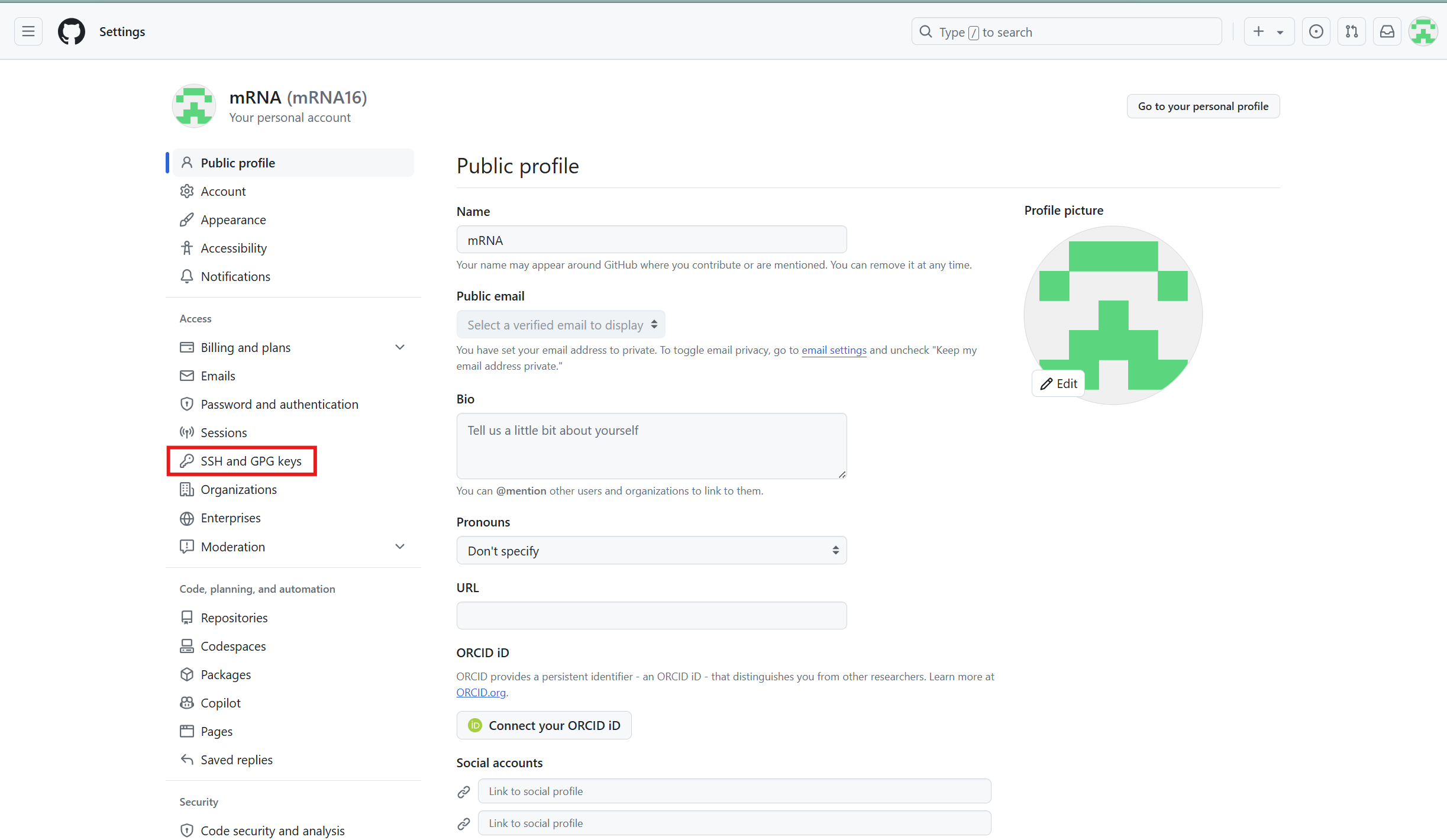Open SSH and GPG keys settings
This screenshot has width=1447, height=840.
coord(251,461)
